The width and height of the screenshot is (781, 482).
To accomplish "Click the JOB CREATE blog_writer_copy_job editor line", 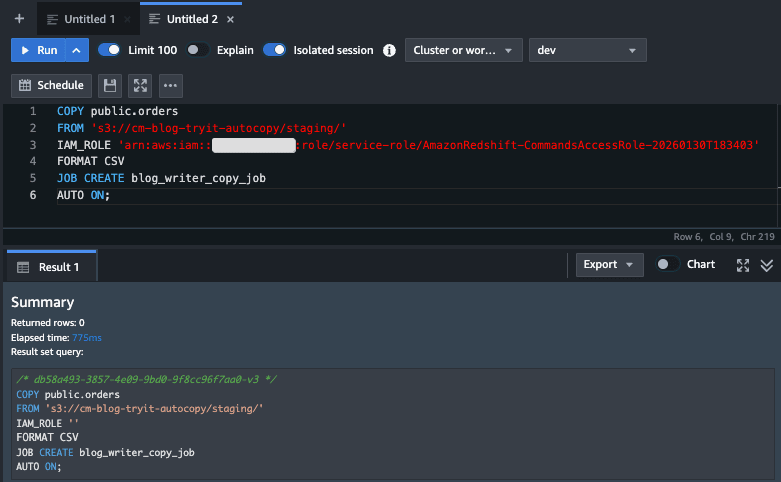I will pos(161,178).
